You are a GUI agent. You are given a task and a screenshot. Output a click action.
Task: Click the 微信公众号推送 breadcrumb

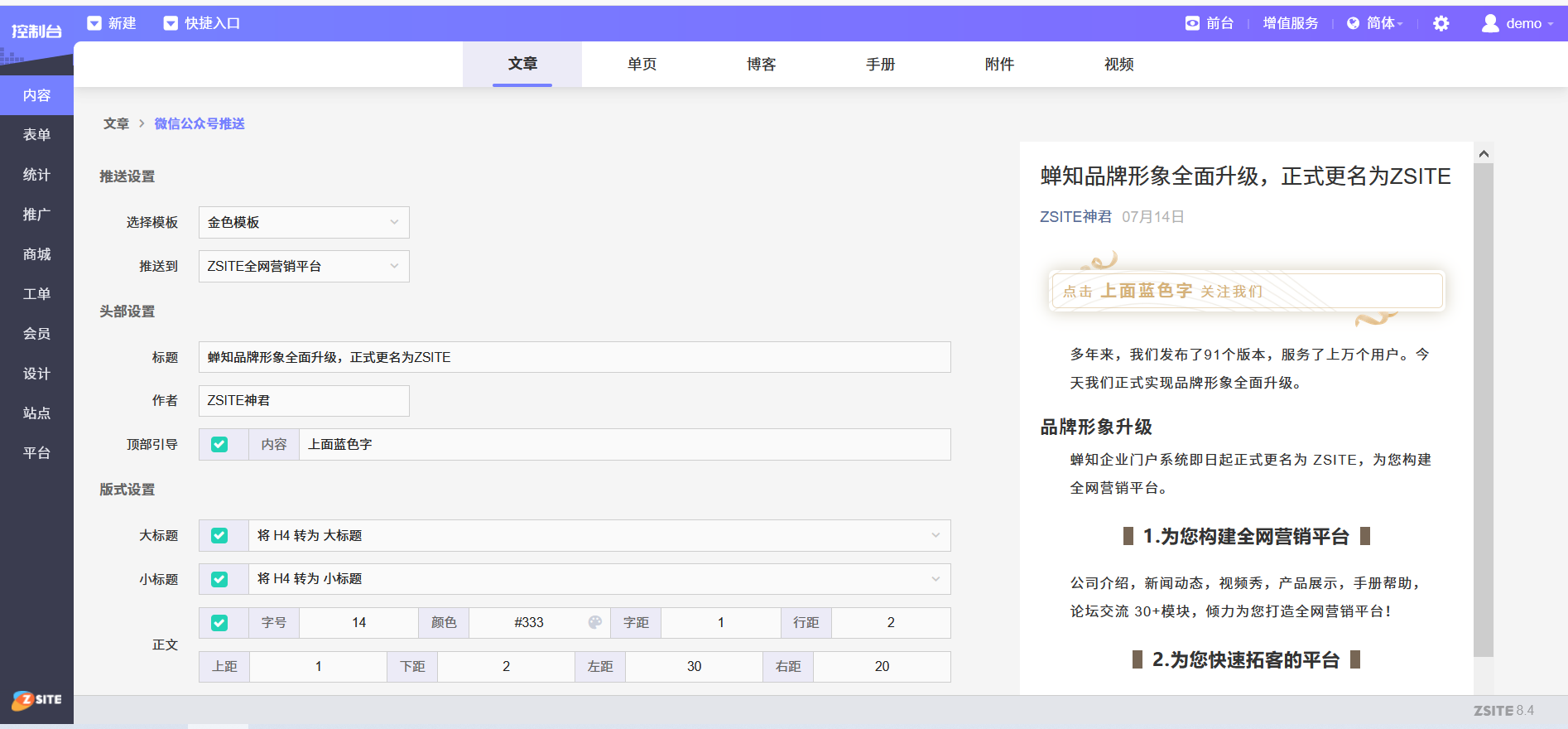pos(200,123)
